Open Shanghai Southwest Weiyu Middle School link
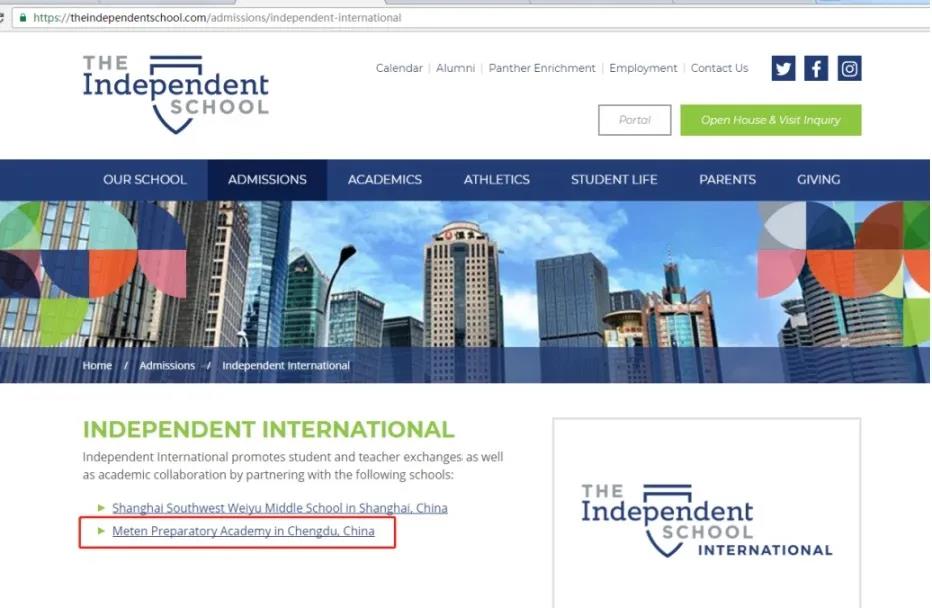Image resolution: width=932 pixels, height=610 pixels. [279, 508]
